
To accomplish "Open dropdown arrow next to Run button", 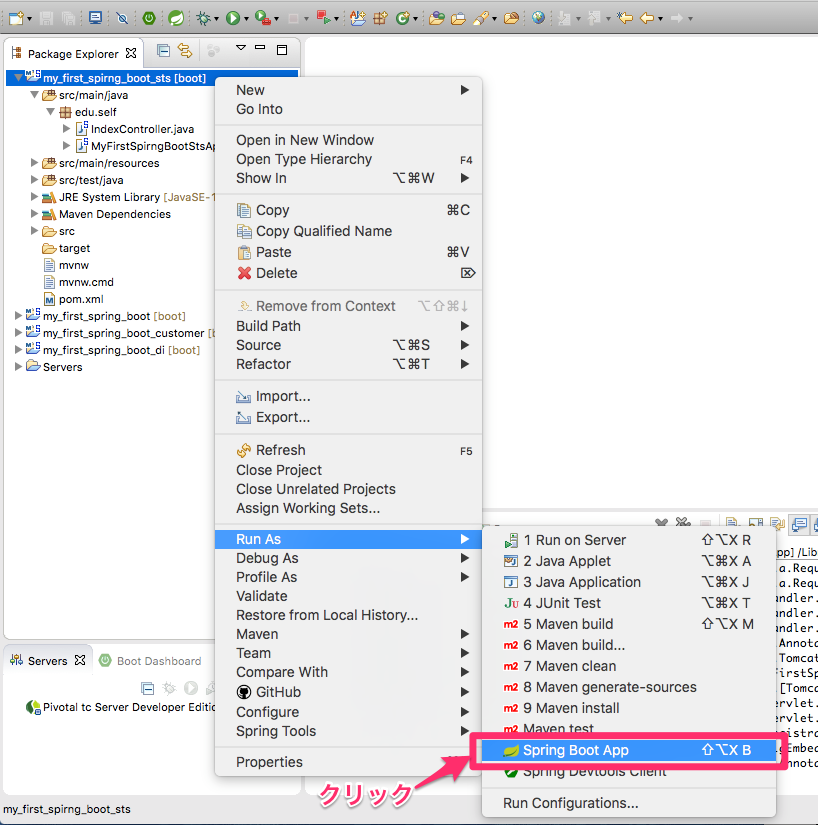I will 246,19.
